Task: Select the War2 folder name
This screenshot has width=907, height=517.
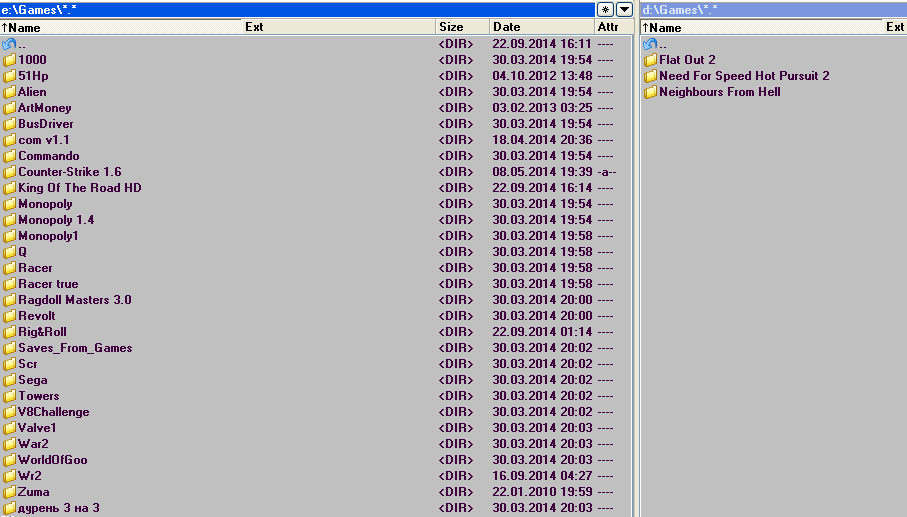Action: (x=33, y=444)
